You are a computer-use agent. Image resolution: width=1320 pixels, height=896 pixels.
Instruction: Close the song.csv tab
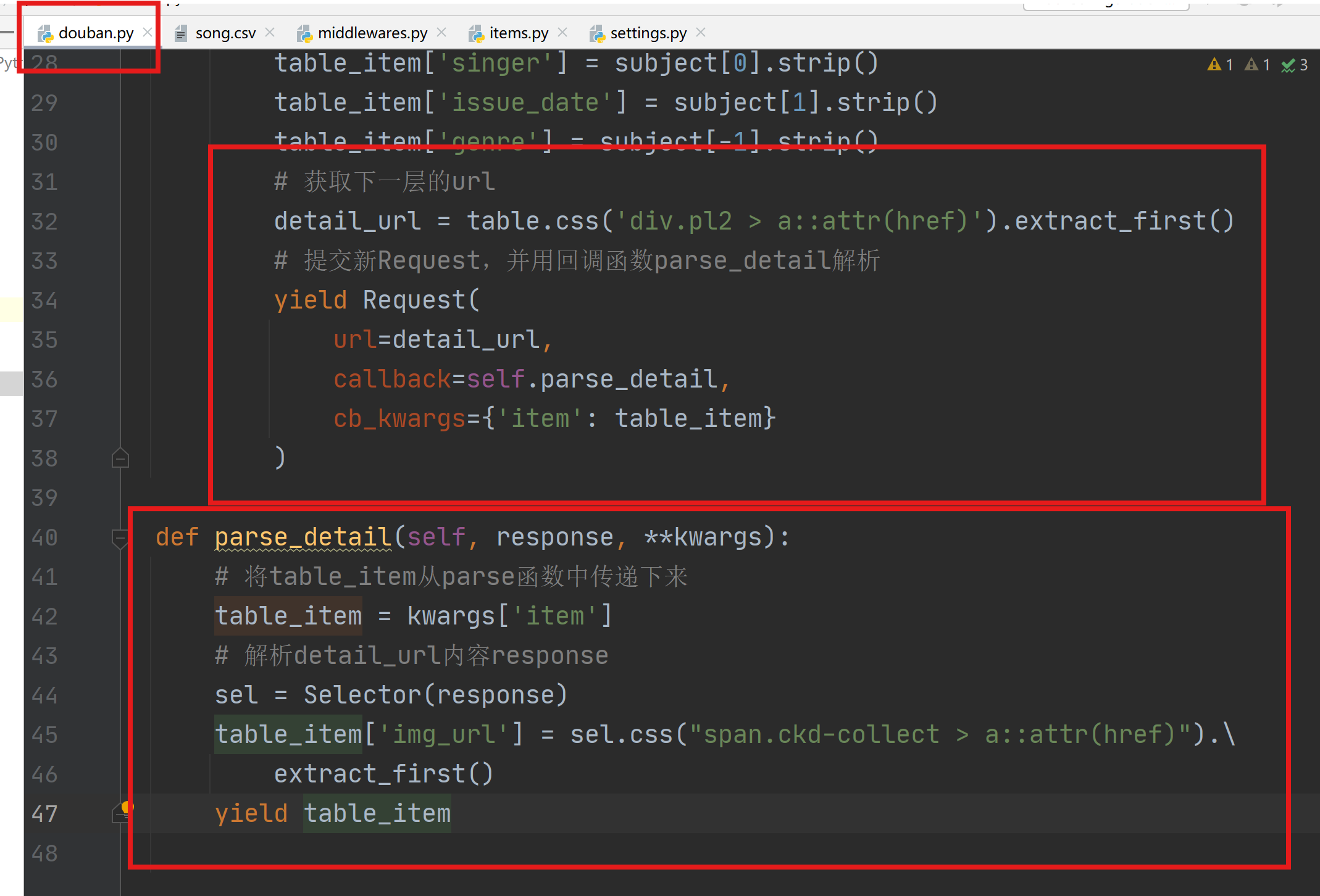point(270,32)
